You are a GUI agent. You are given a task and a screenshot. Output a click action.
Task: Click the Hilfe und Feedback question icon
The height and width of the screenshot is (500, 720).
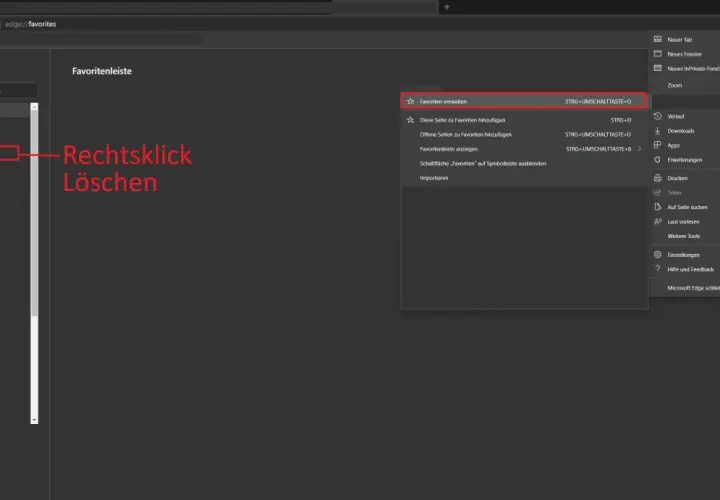(x=658, y=269)
